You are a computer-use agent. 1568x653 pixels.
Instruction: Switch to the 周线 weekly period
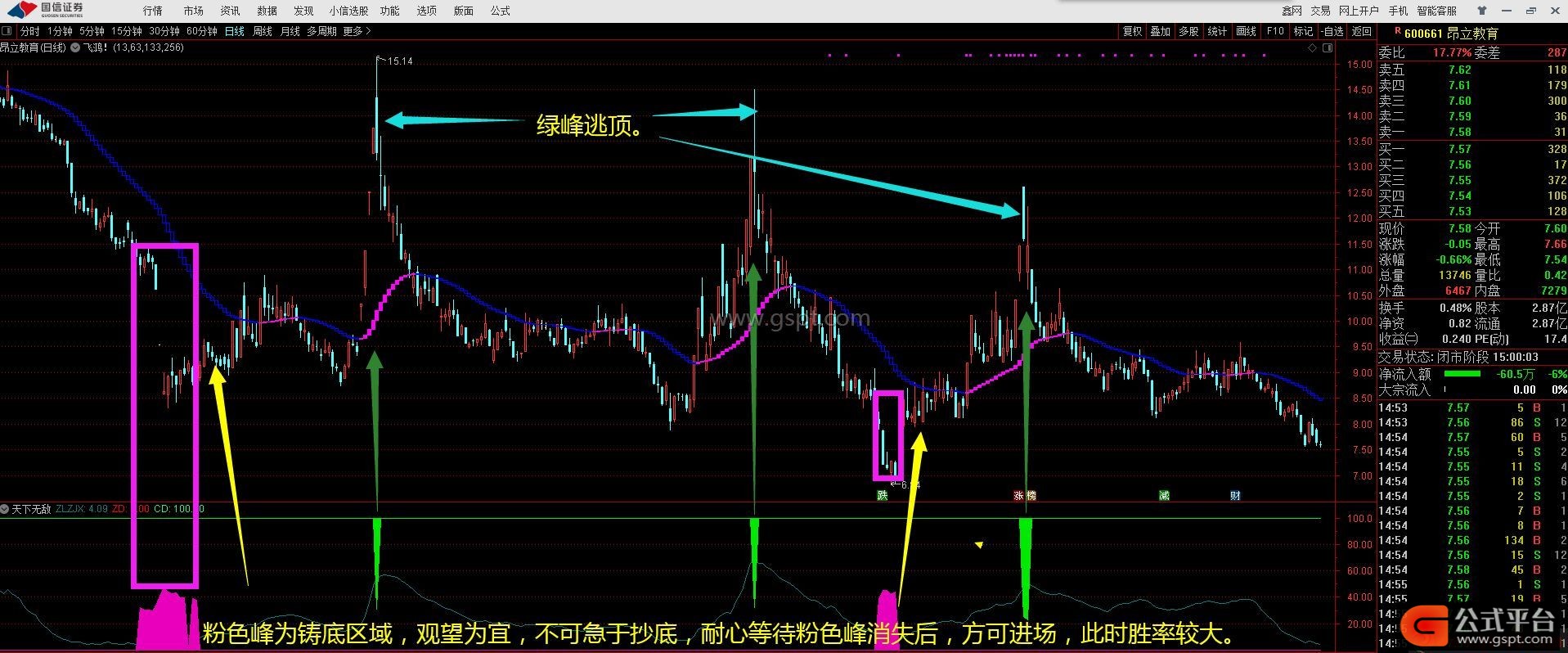[x=263, y=31]
